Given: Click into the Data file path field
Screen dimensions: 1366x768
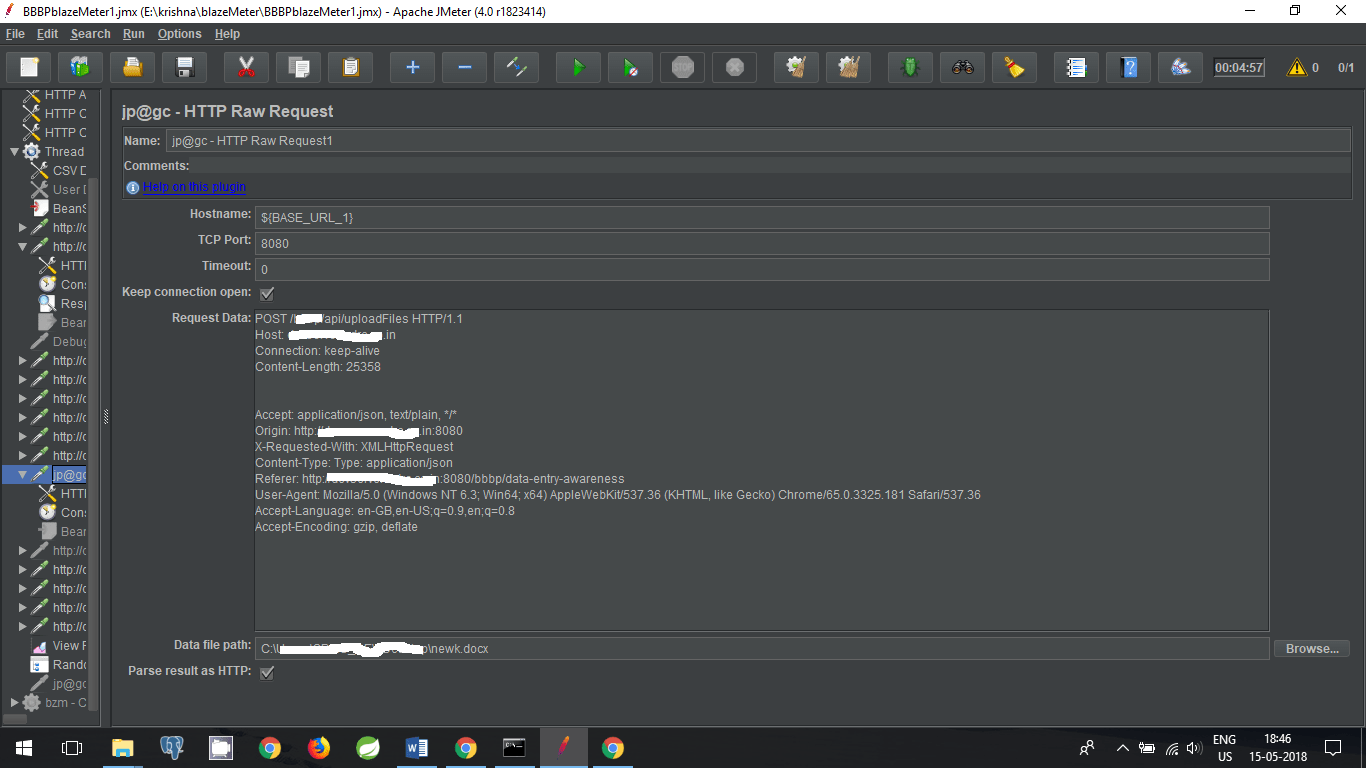Looking at the screenshot, I should (x=762, y=649).
